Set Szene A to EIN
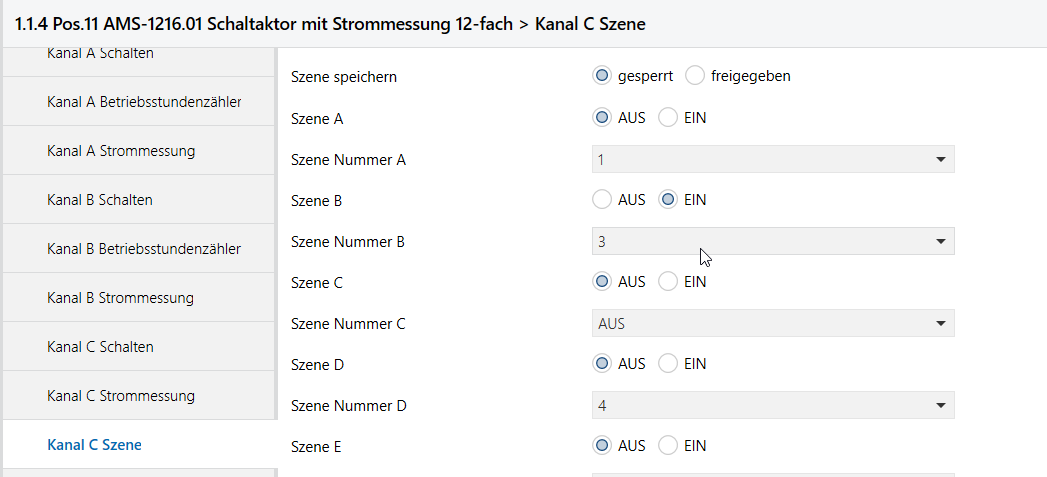 pyautogui.click(x=668, y=118)
